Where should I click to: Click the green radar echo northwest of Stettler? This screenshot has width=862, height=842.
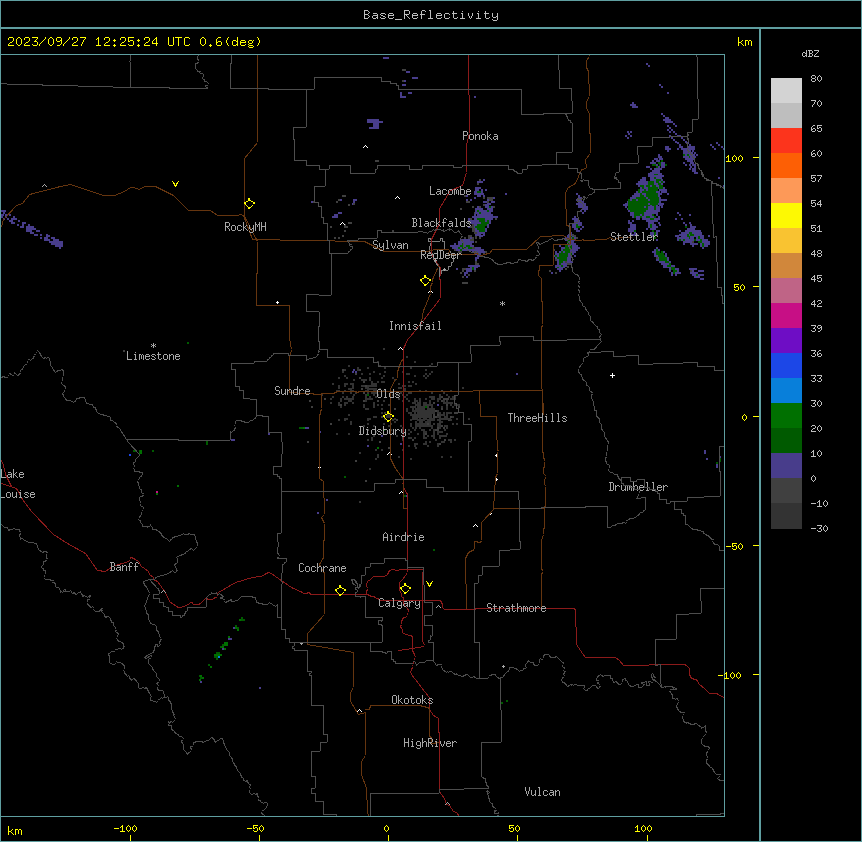648,198
